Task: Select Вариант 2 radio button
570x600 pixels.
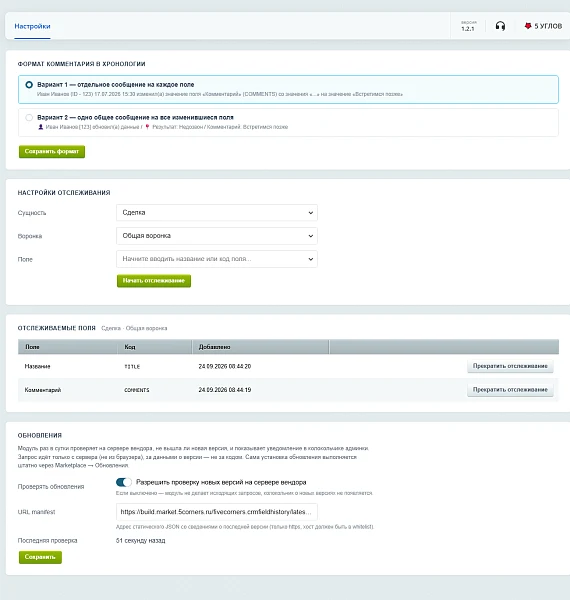Action: click(x=29, y=117)
